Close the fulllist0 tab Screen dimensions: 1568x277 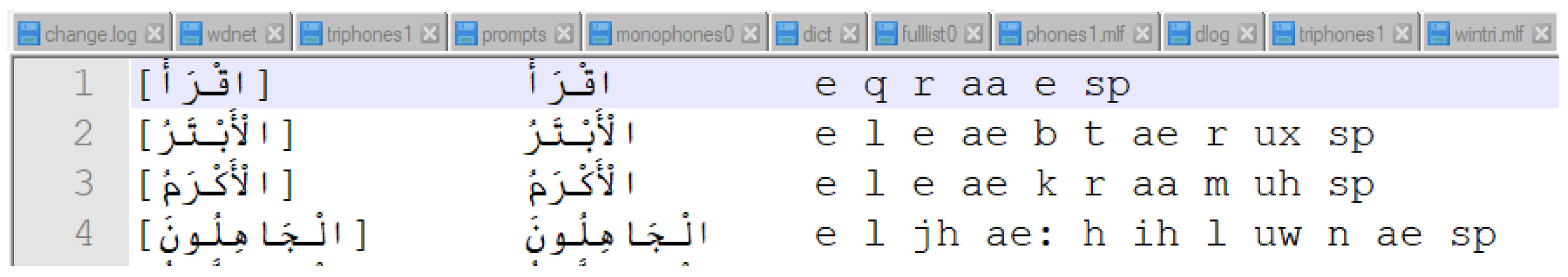(974, 33)
